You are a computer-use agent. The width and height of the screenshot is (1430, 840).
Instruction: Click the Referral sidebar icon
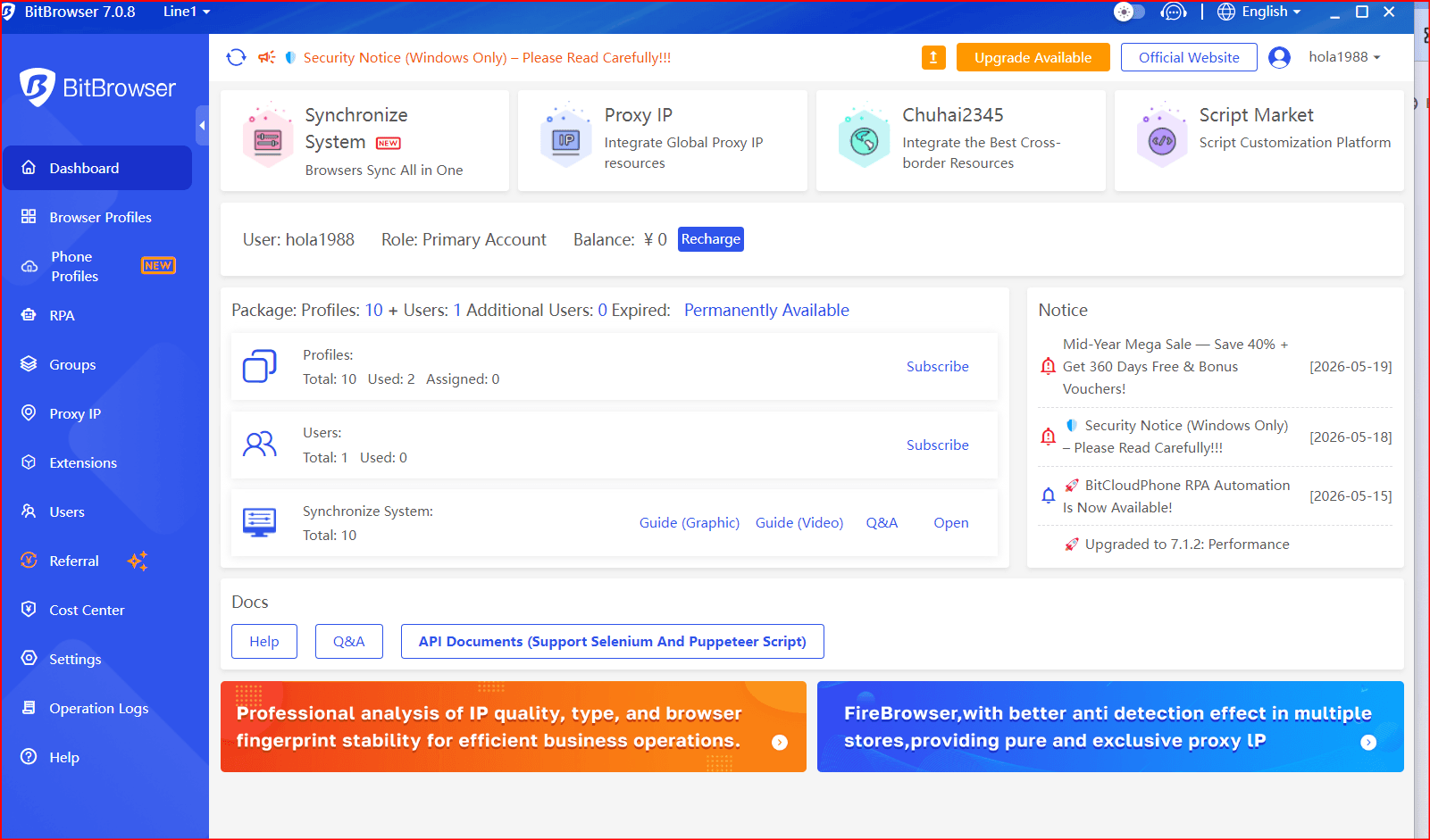pyautogui.click(x=29, y=561)
